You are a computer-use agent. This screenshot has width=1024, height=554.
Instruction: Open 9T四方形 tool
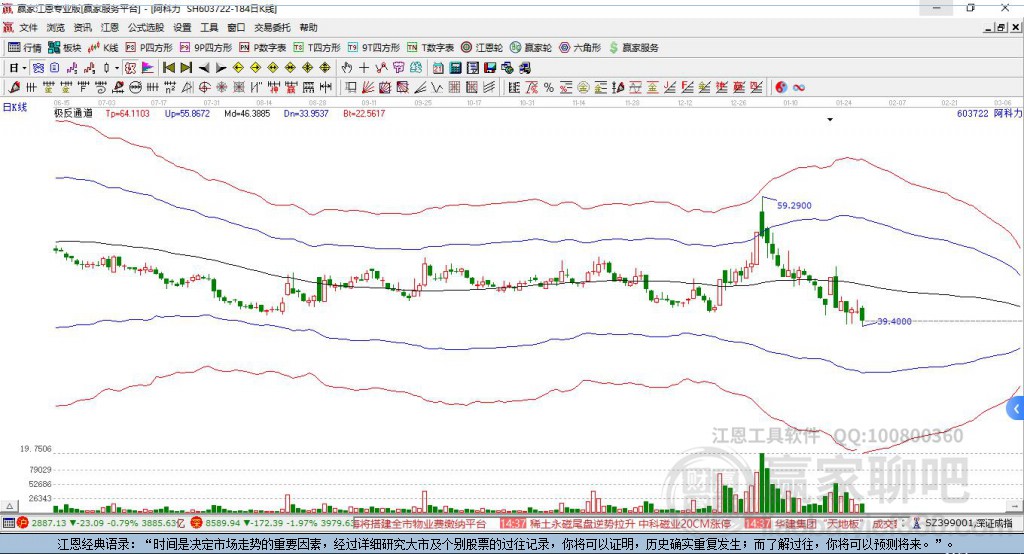(374, 48)
